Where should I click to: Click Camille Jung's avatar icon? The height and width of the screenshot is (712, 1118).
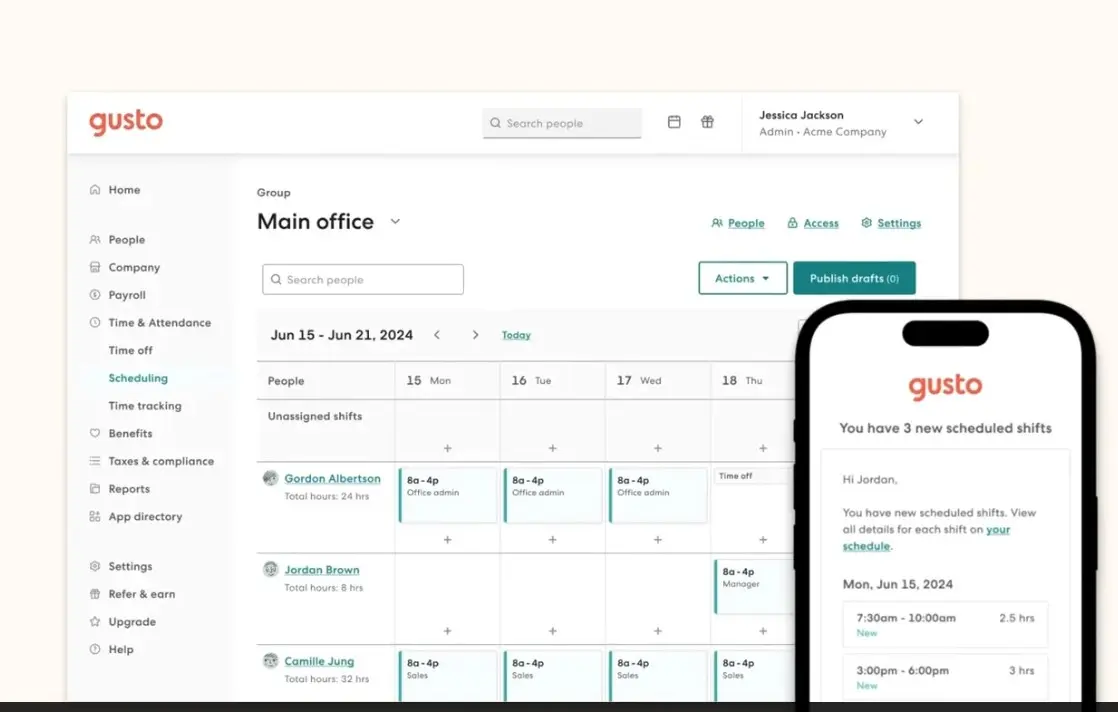270,661
